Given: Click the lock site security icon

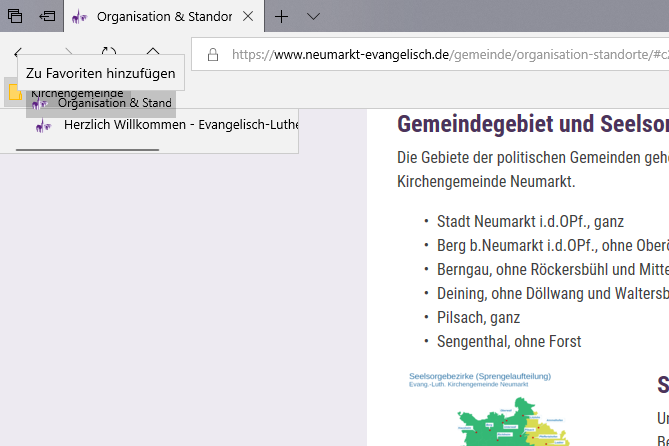Looking at the screenshot, I should pyautogui.click(x=213, y=55).
